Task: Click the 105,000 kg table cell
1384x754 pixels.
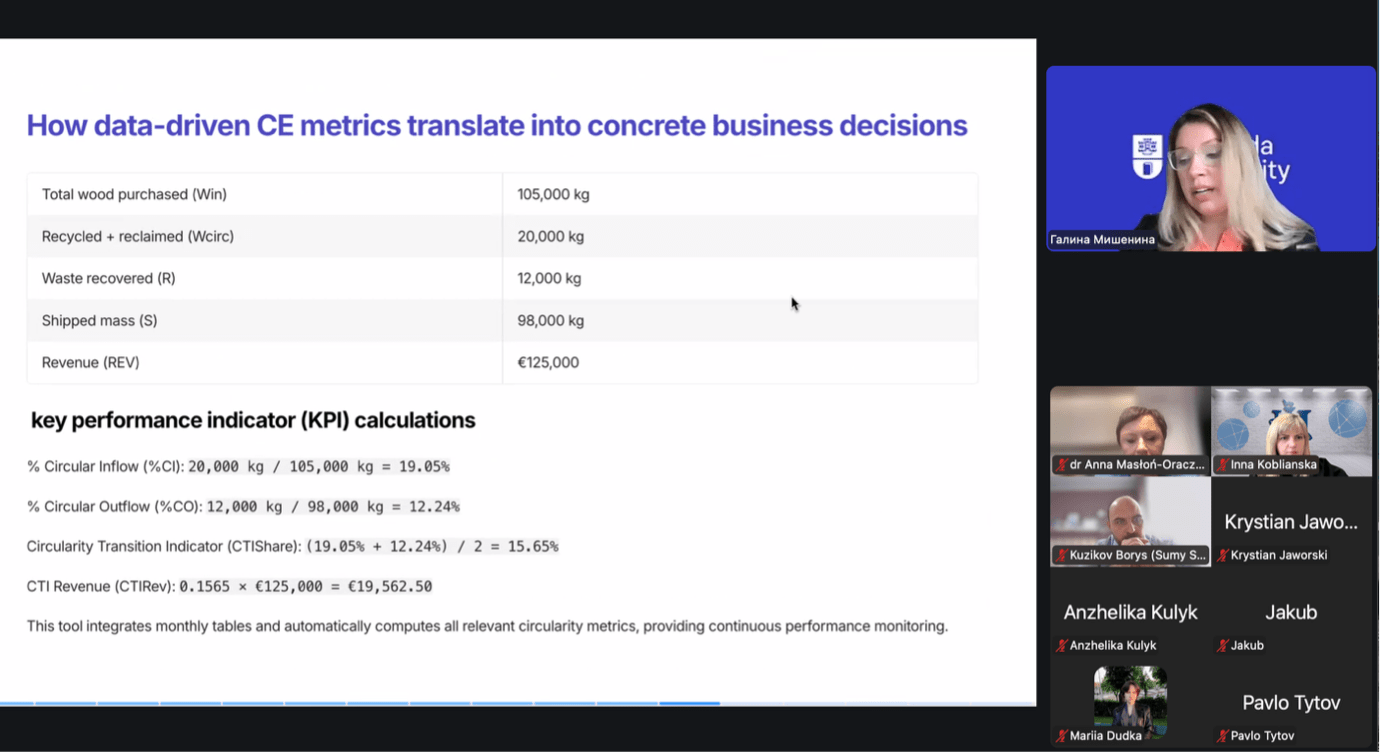Action: [553, 194]
